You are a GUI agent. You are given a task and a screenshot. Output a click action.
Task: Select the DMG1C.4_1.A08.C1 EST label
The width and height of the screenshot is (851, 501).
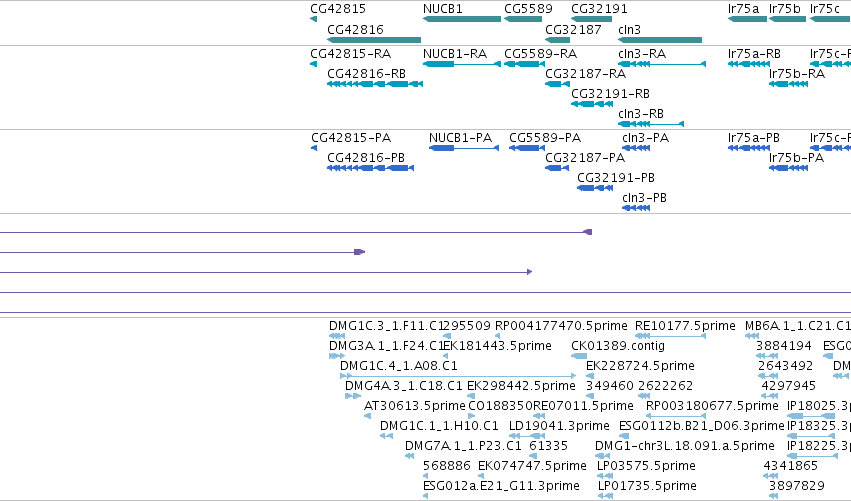[x=399, y=366]
